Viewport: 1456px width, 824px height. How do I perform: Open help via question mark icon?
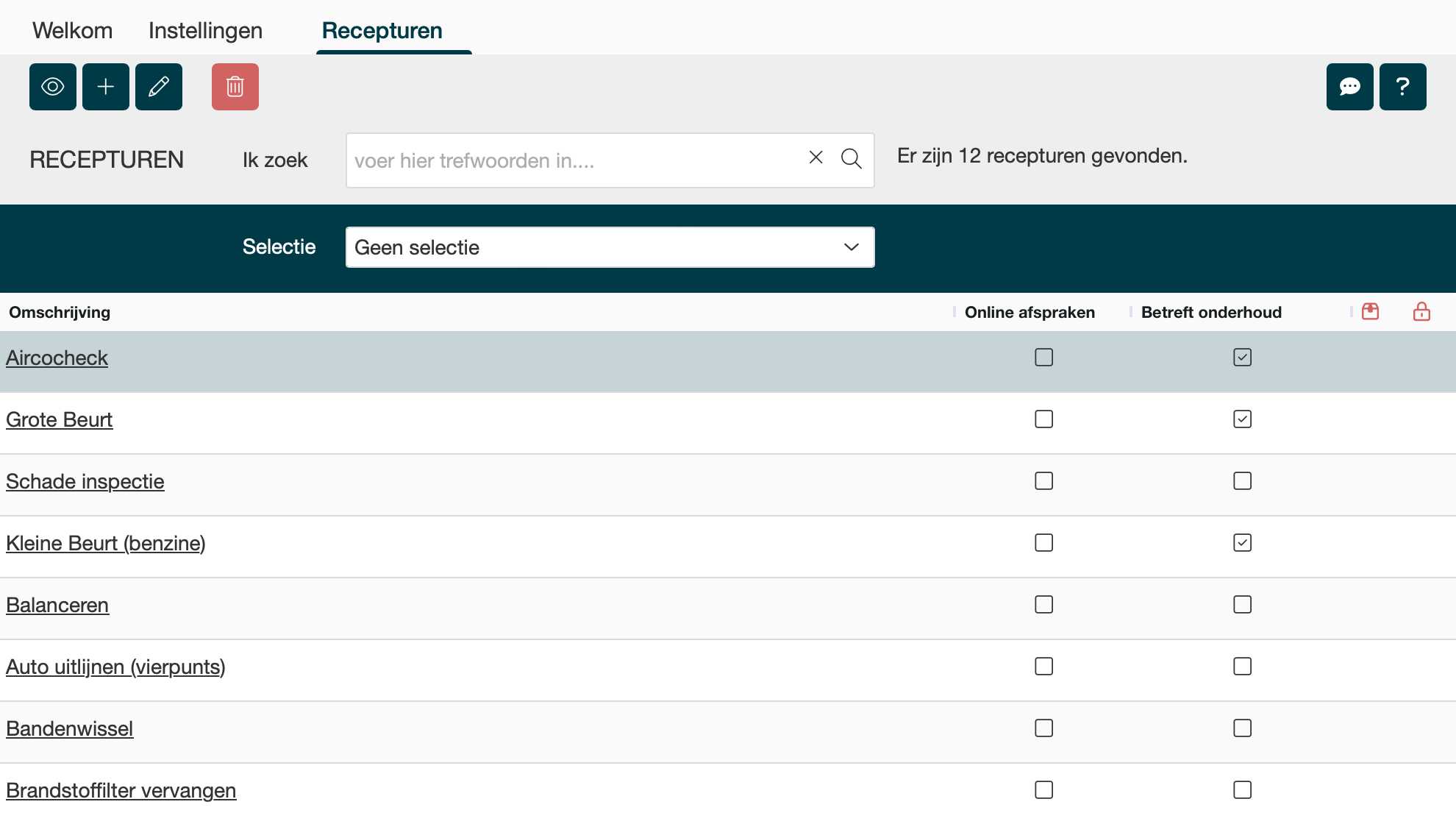(1402, 87)
